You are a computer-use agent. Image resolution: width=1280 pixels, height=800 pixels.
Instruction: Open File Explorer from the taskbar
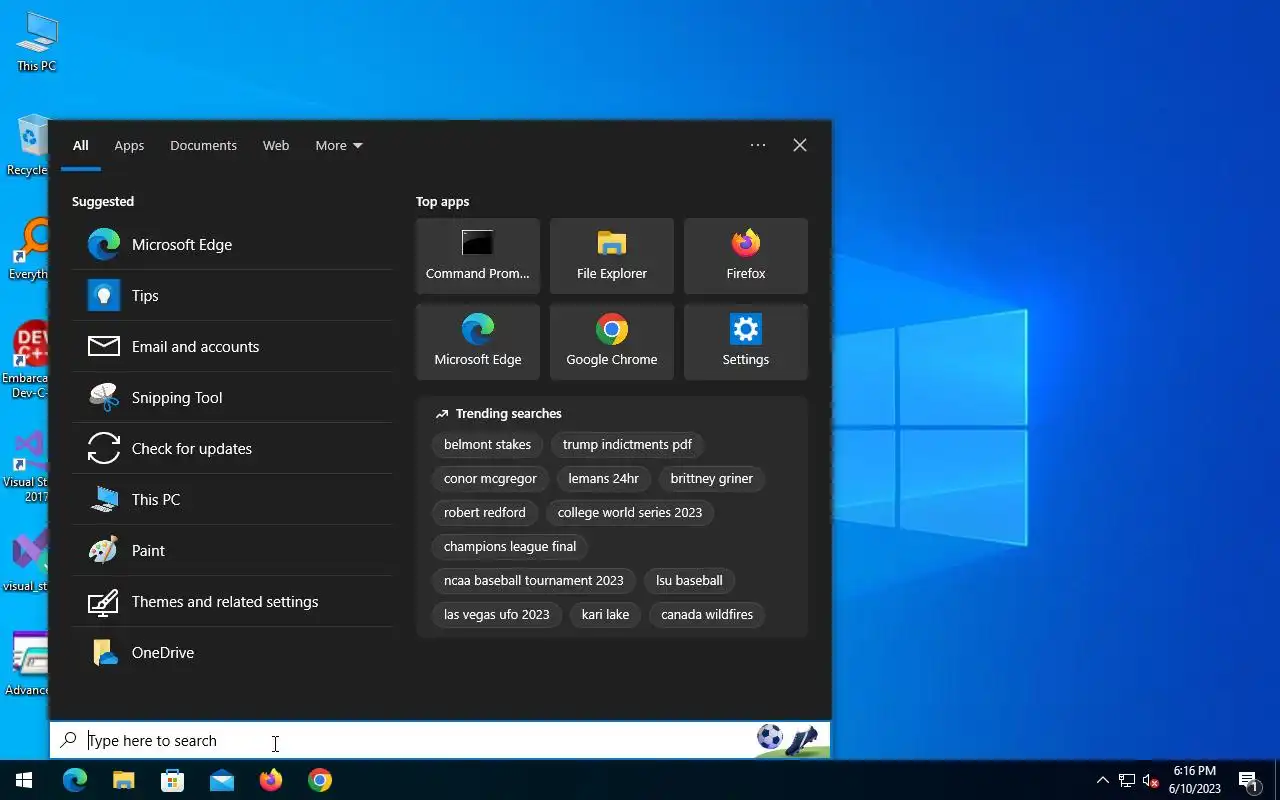124,780
